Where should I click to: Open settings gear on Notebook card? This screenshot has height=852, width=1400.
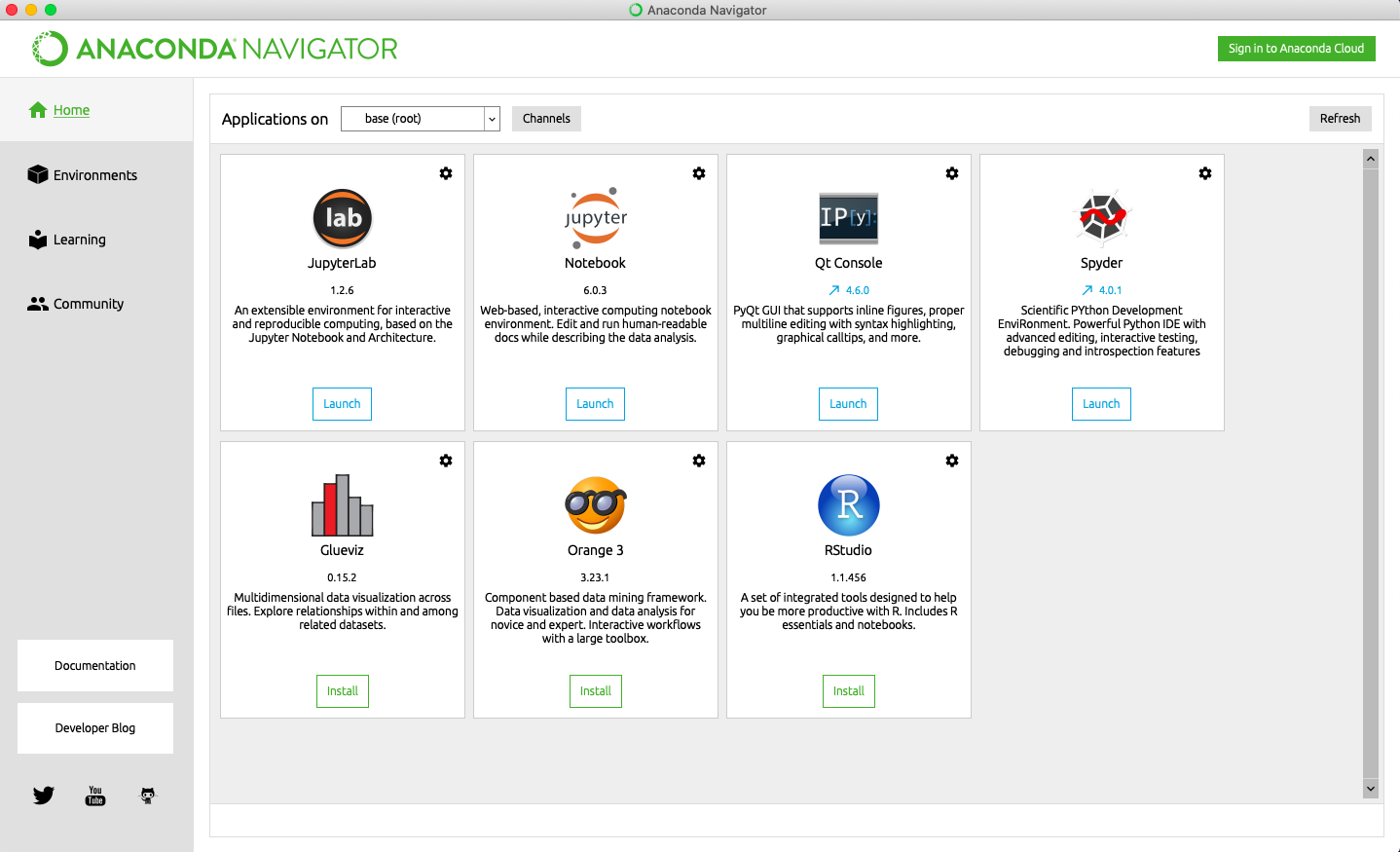coord(699,173)
